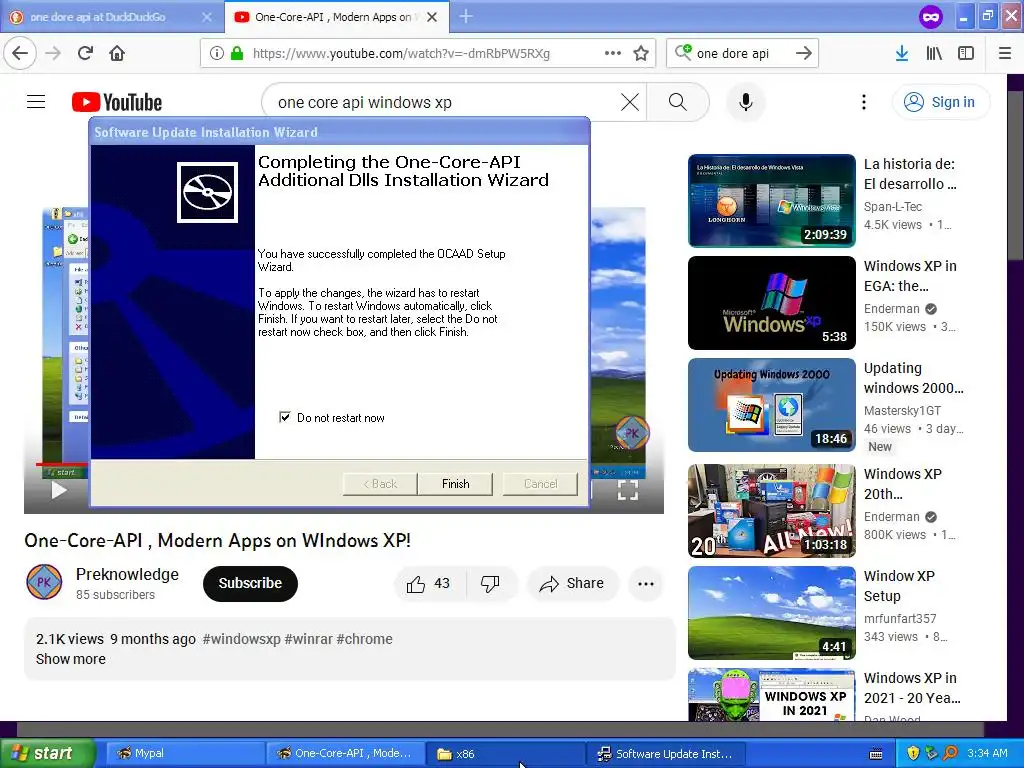
Task: Open the YouTube guide hamburger menu
Action: coord(36,102)
